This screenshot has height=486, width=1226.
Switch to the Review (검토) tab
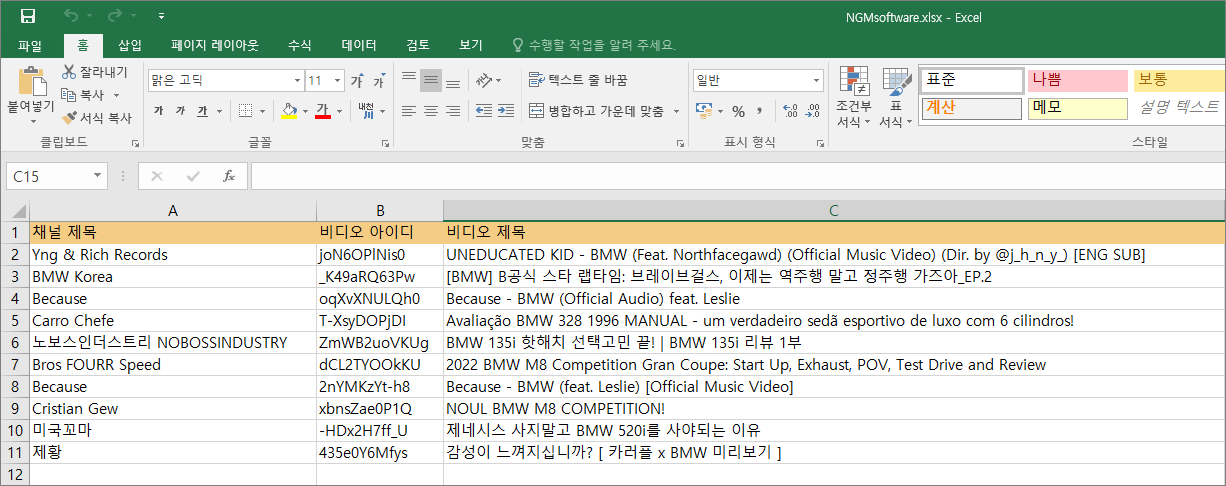click(418, 45)
